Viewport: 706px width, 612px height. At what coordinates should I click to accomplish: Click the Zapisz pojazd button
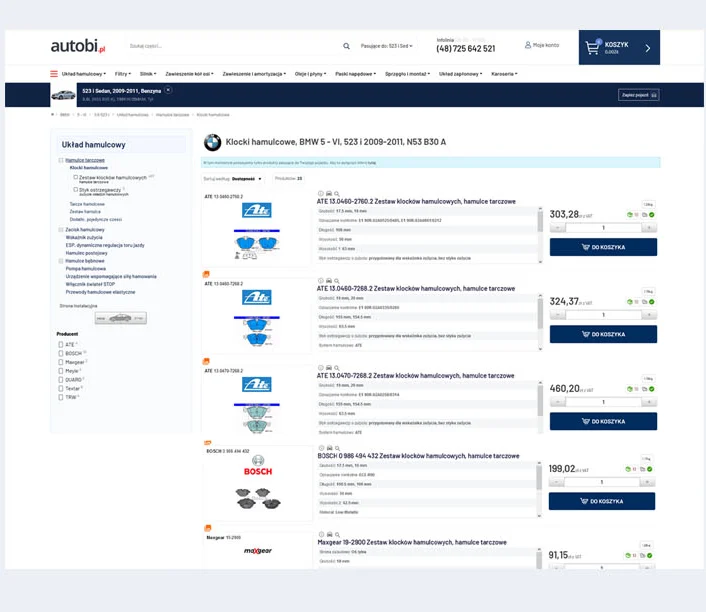(639, 95)
